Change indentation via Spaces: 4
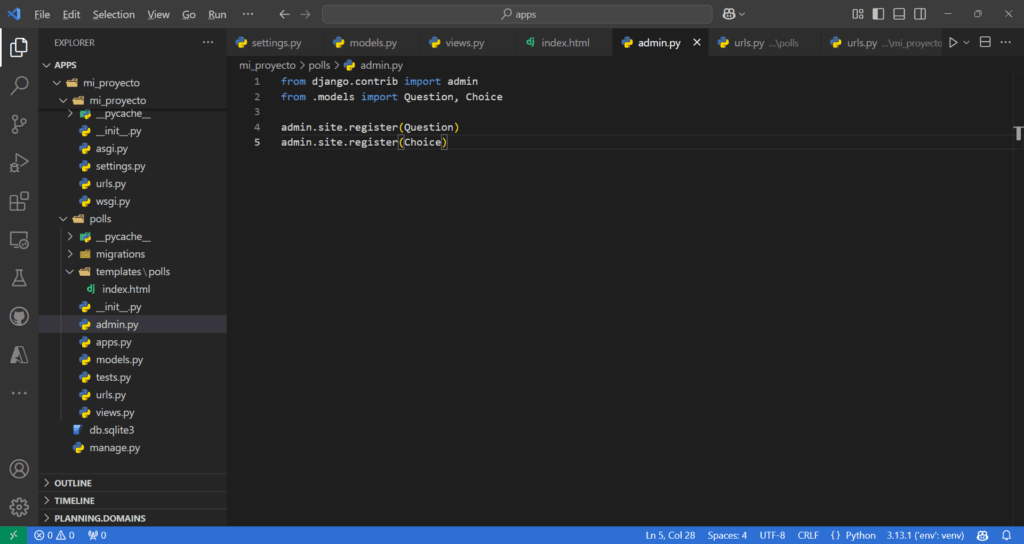This screenshot has width=1024, height=544. (727, 536)
